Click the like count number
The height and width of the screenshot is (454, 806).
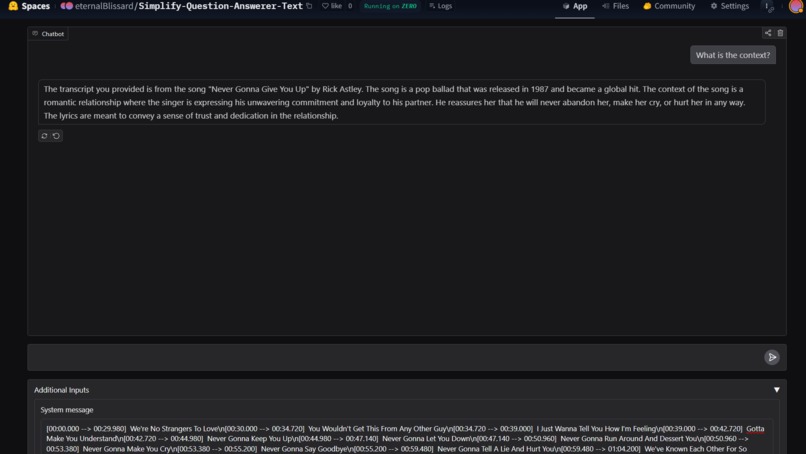tap(350, 6)
